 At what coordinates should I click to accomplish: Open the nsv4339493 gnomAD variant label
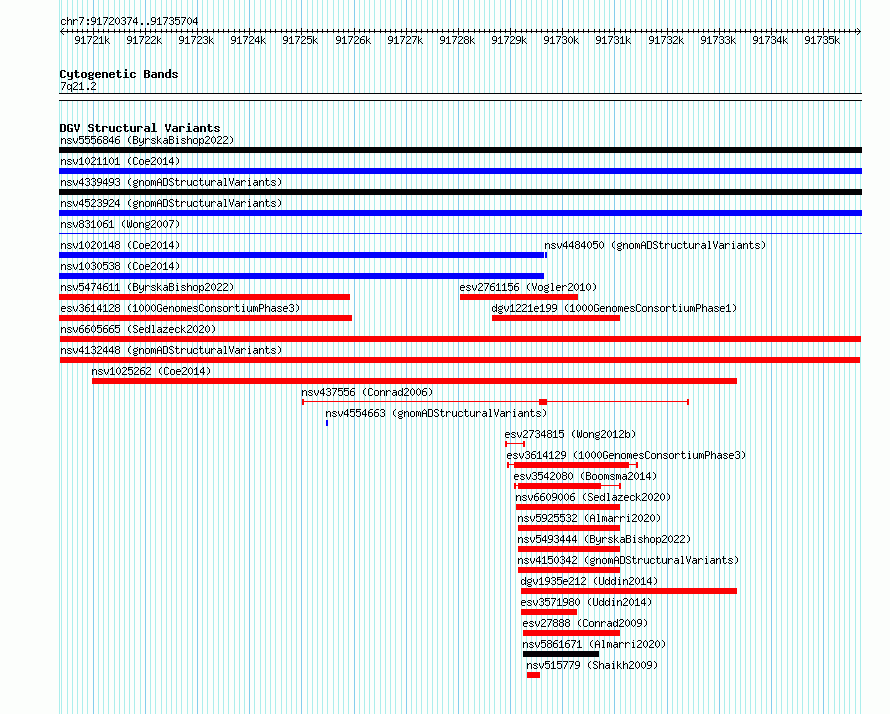[x=171, y=182]
